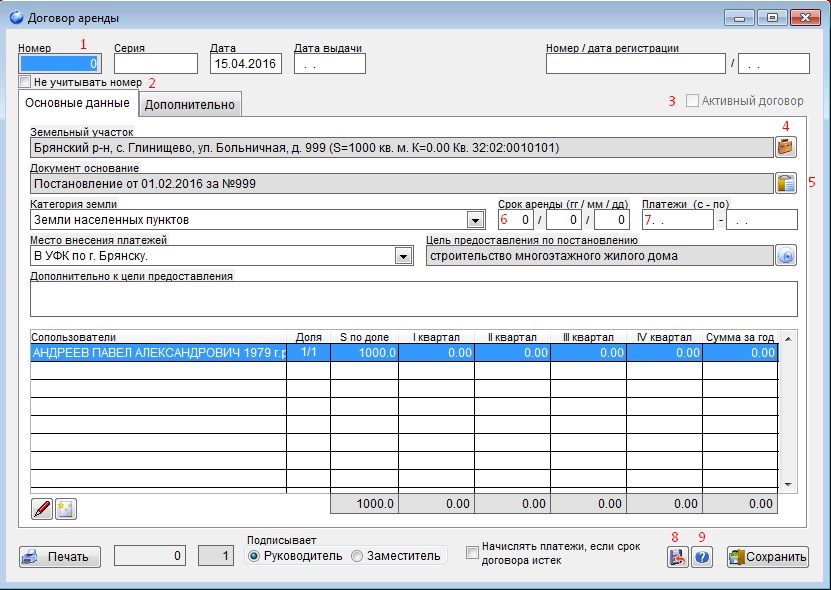Select row АНДРЕЕВ ПАВЕЛ АЛЕКСАНДРОВИЧ
831x590 pixels.
tap(404, 353)
